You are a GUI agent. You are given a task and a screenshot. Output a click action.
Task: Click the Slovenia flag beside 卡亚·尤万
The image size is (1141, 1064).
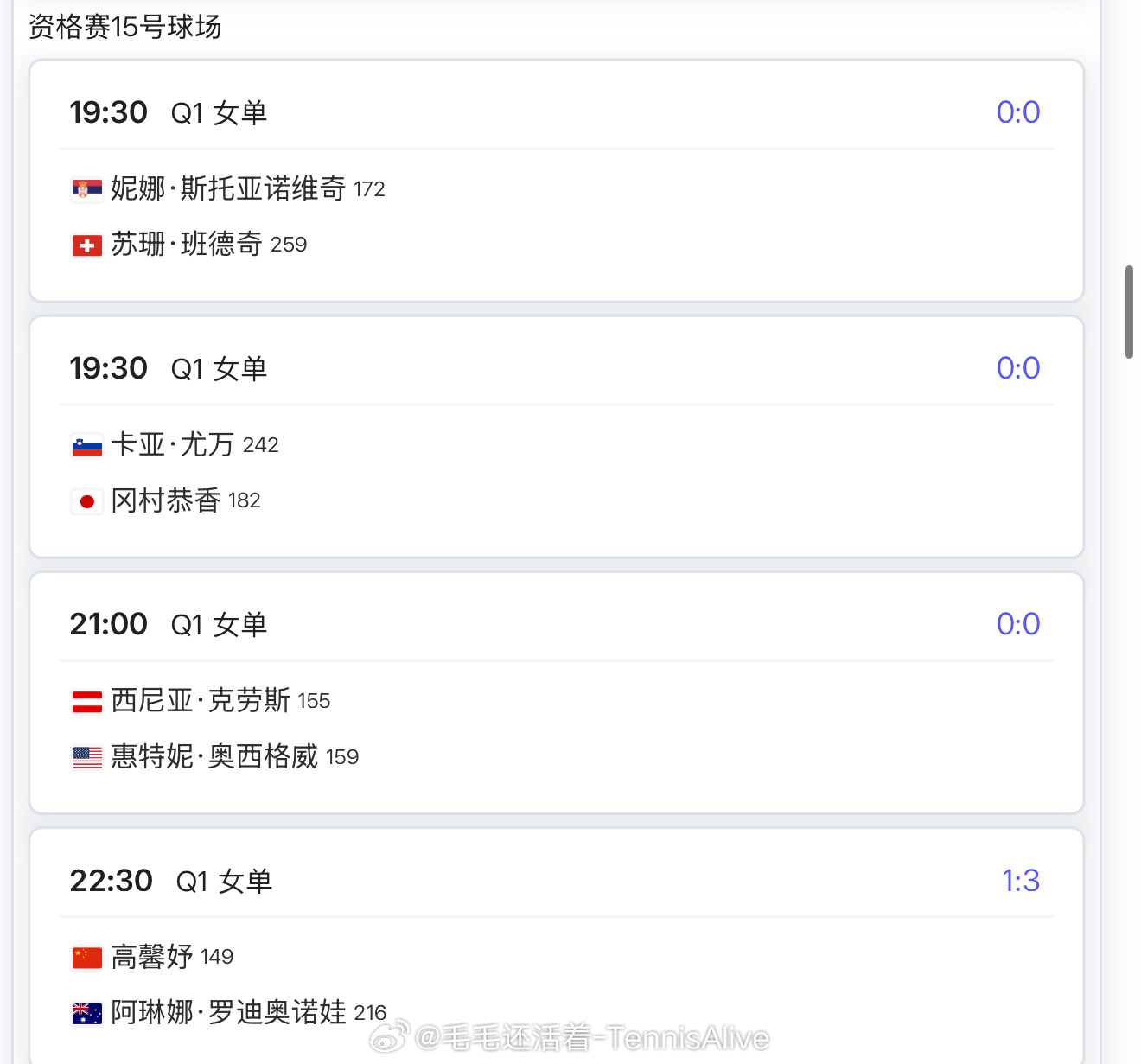(86, 446)
